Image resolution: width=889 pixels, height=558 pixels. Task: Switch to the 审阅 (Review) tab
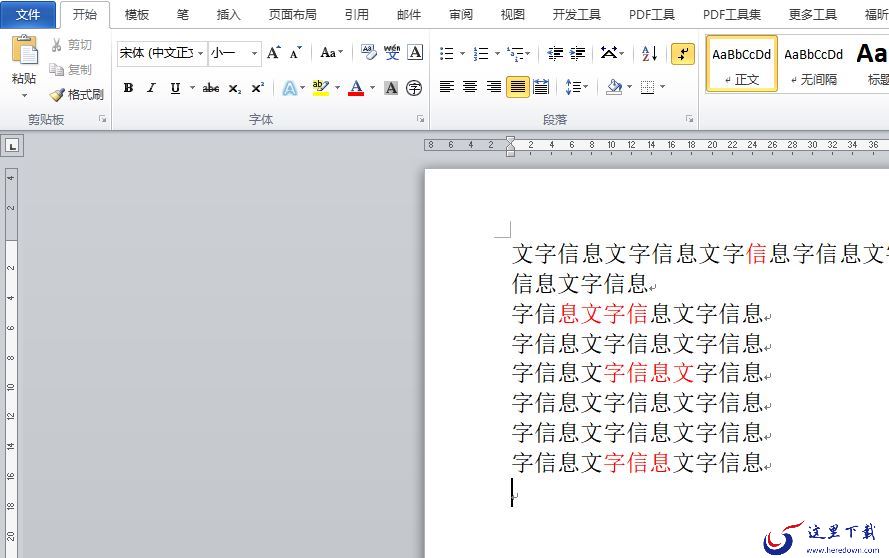pyautogui.click(x=461, y=15)
